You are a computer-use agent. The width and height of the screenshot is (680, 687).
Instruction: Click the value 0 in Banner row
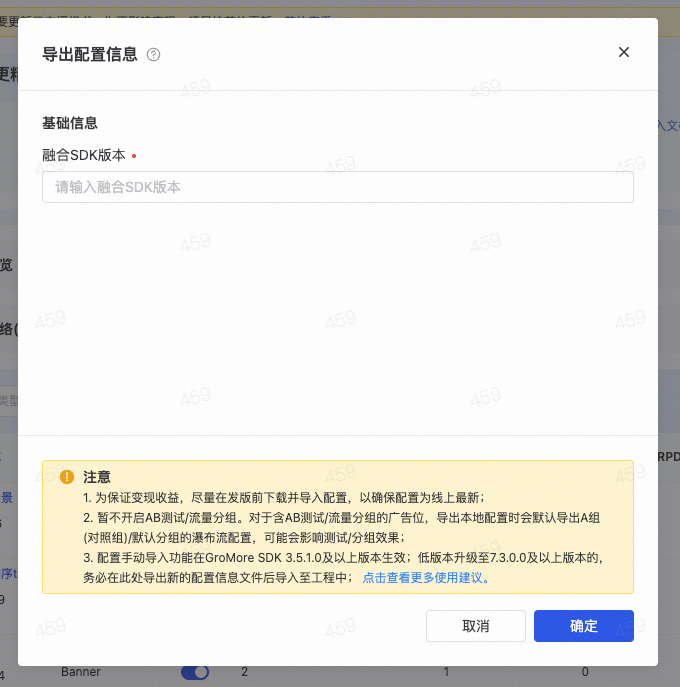point(585,672)
